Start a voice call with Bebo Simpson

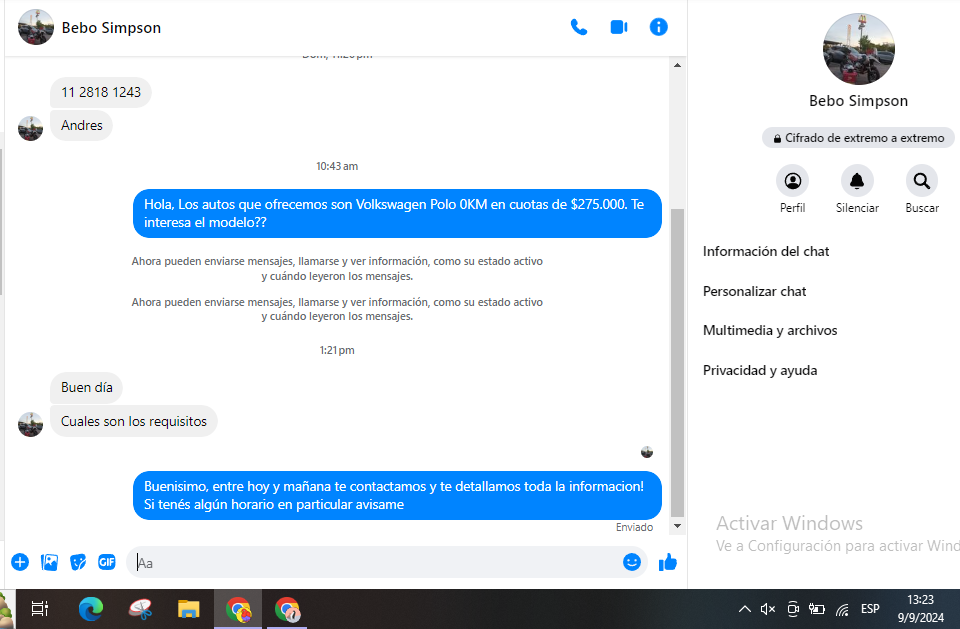tap(579, 27)
